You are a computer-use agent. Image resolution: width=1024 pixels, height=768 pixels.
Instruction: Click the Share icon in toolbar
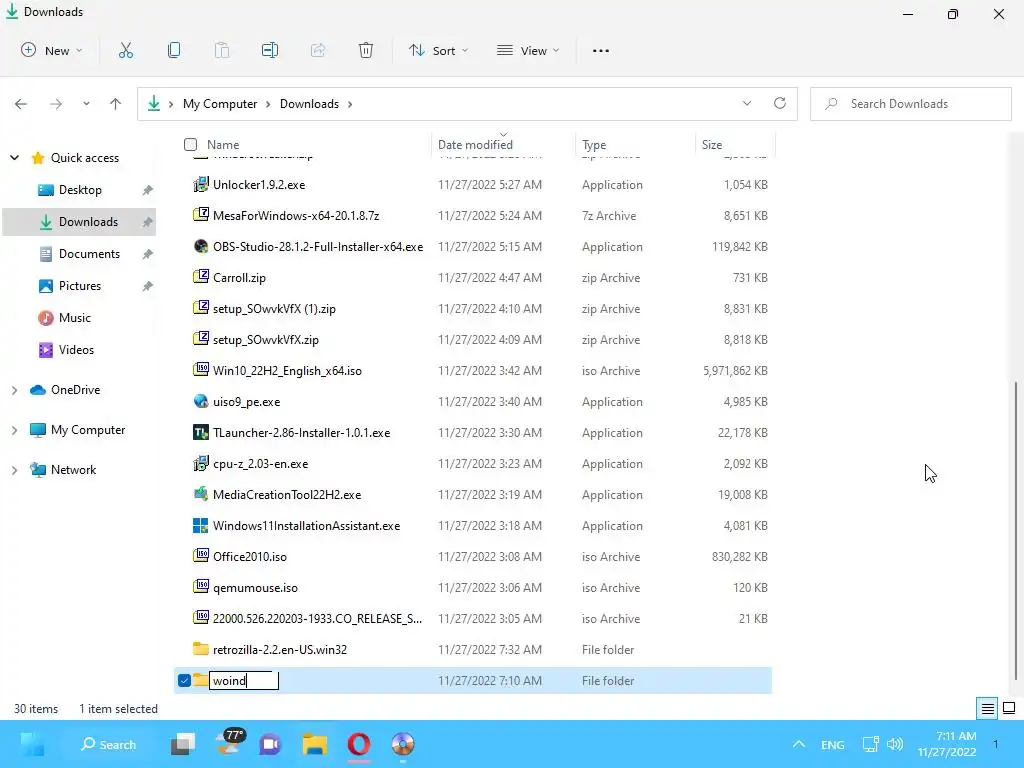click(x=318, y=50)
